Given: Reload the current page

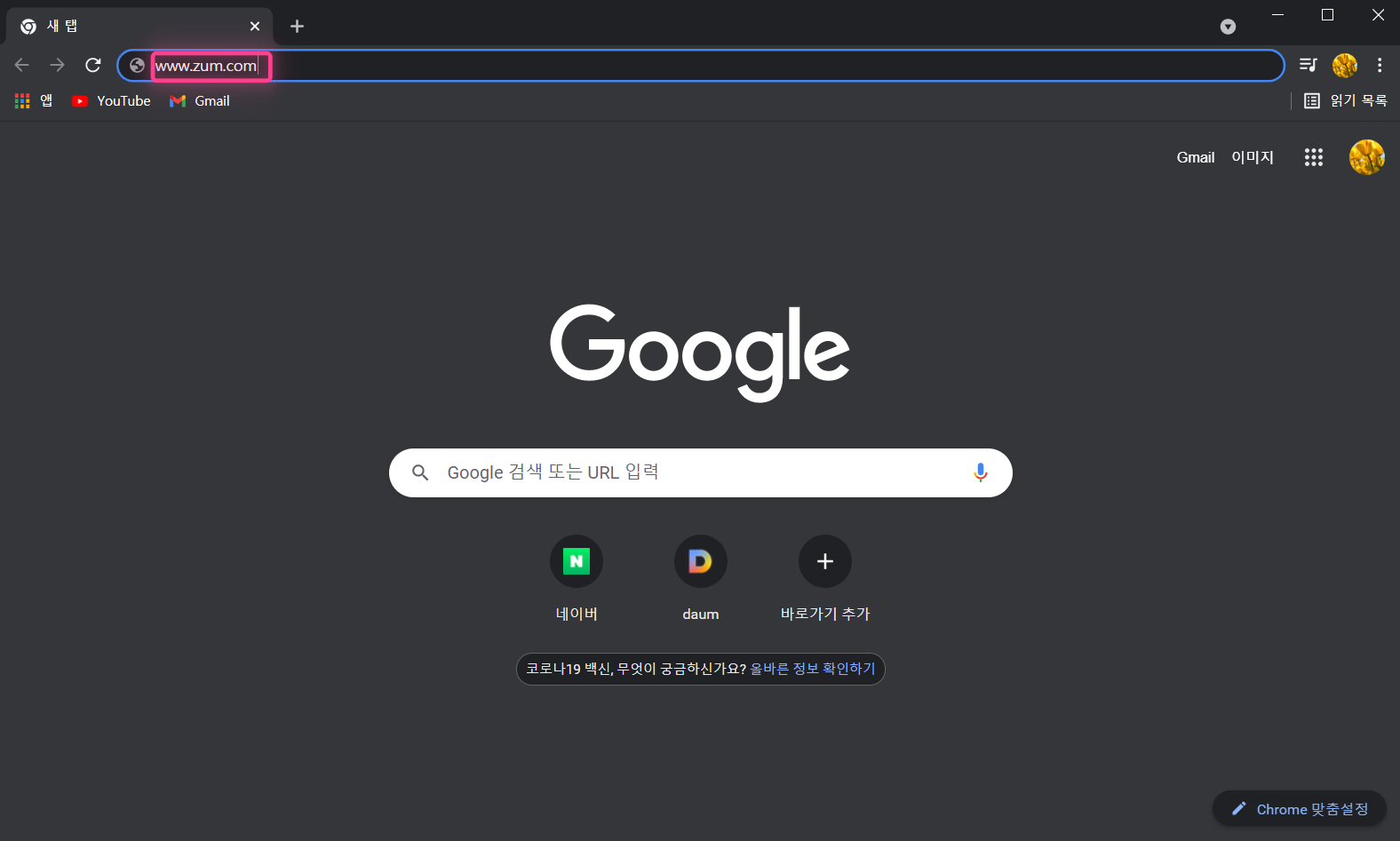Looking at the screenshot, I should pos(93,65).
